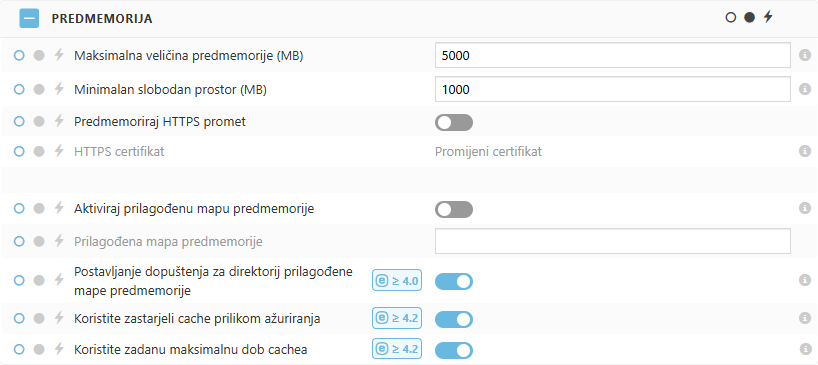The height and width of the screenshot is (365, 818).
Task: Open info for HTTPS certifikat
Action: pyautogui.click(x=805, y=151)
